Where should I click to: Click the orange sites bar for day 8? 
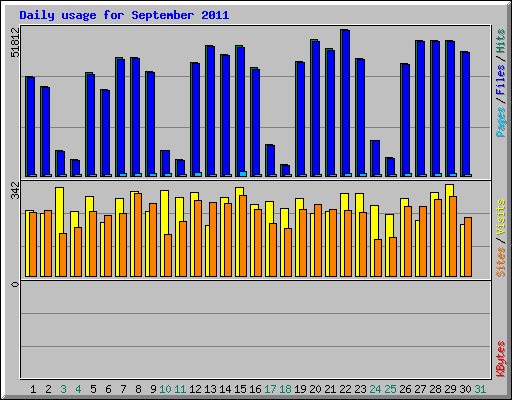(x=138, y=235)
